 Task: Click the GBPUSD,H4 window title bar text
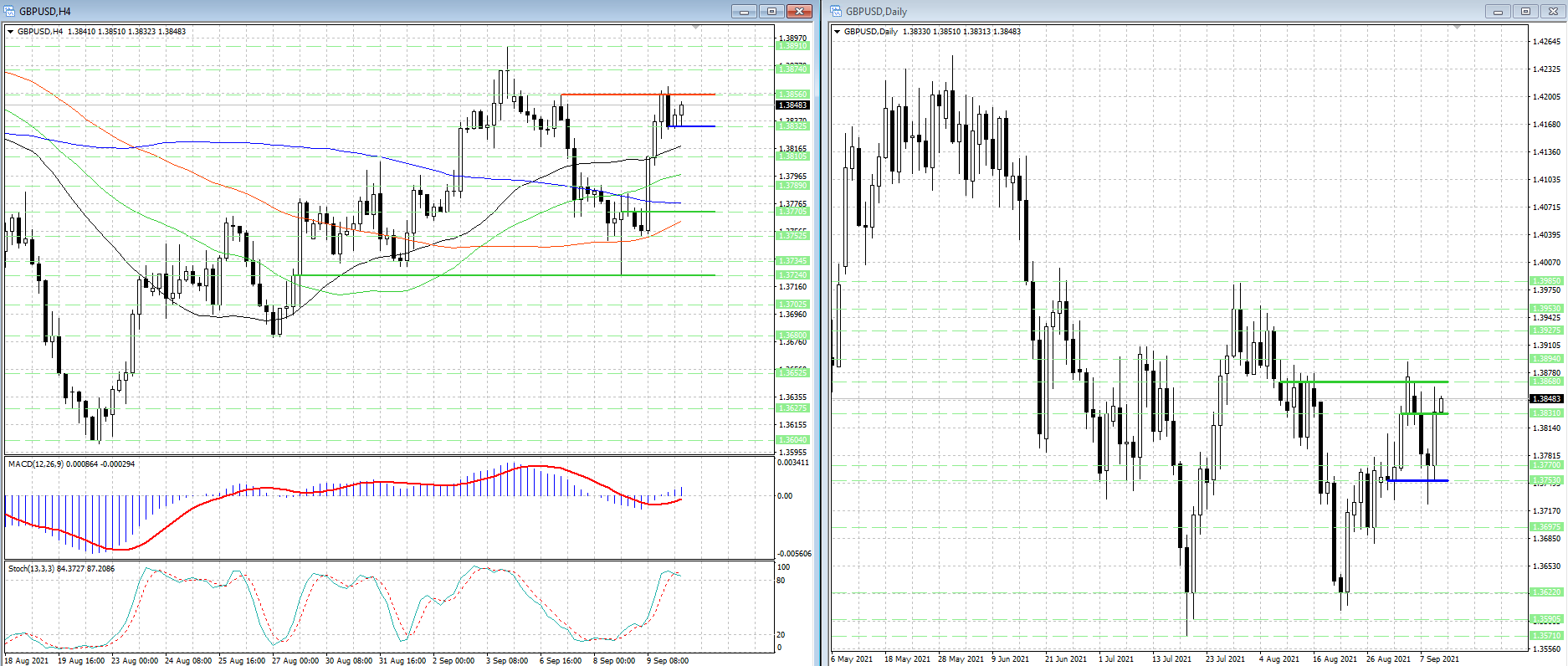44,12
